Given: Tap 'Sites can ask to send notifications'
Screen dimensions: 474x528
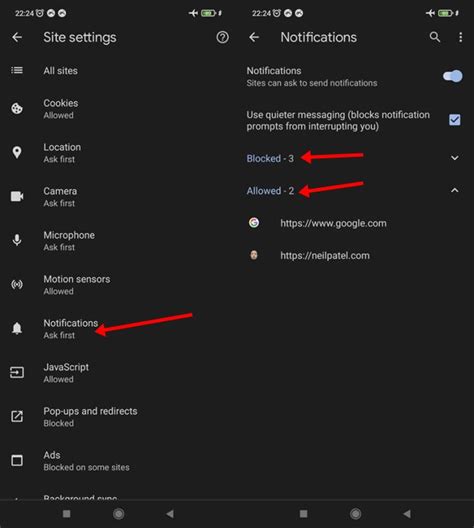Looking at the screenshot, I should point(312,83).
